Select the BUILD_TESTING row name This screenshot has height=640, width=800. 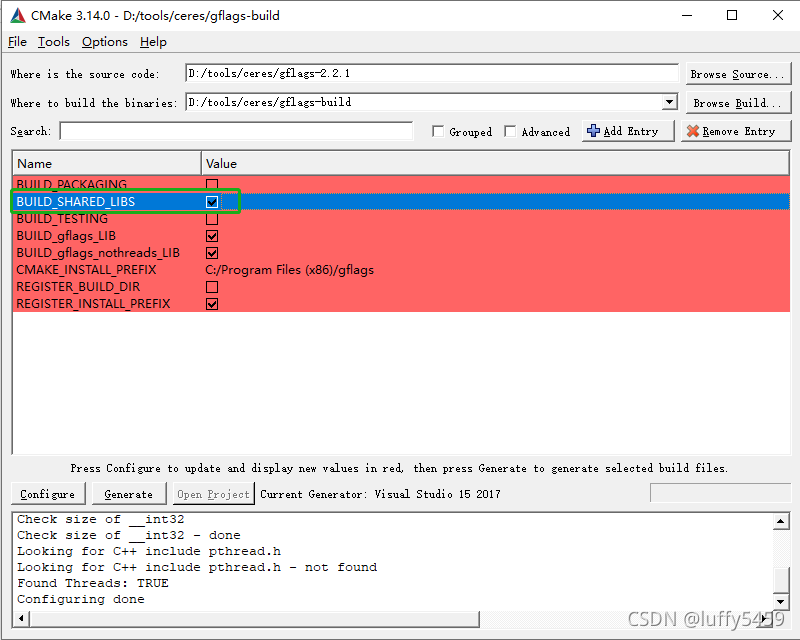coord(62,219)
